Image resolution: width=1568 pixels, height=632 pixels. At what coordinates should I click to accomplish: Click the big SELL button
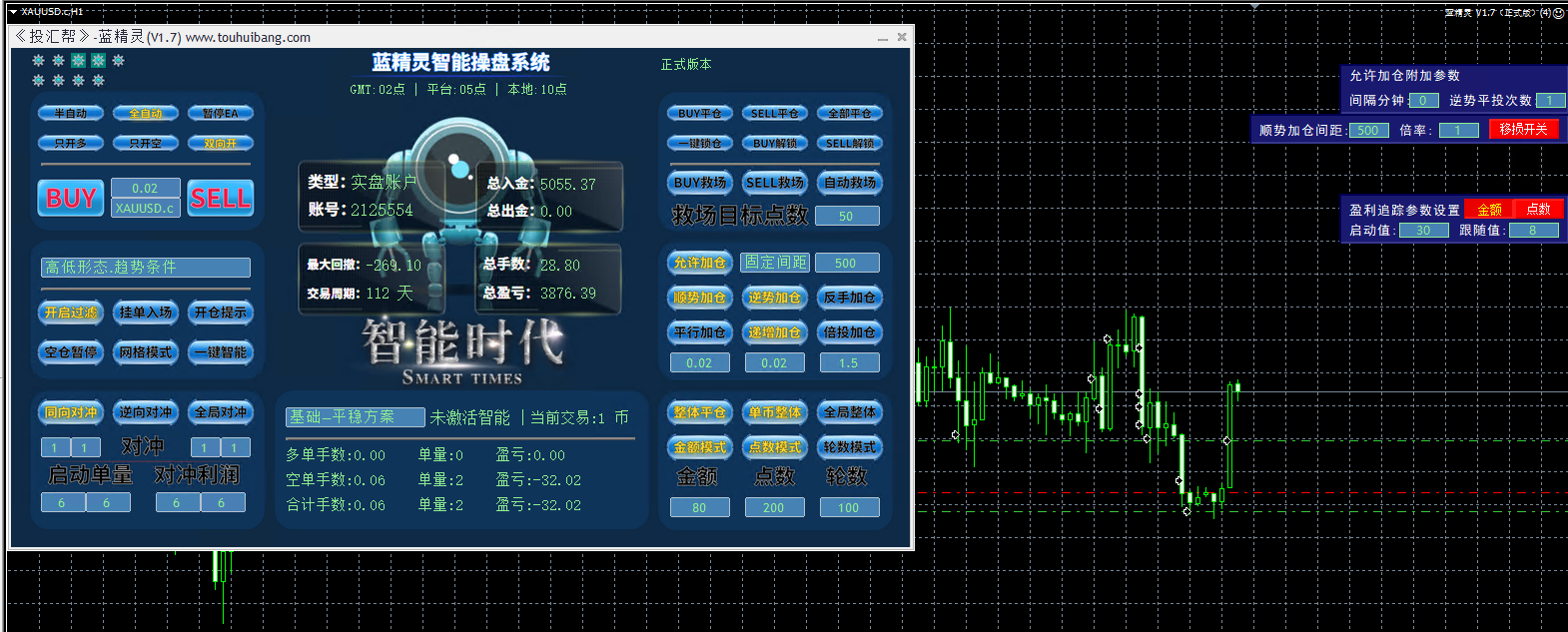pyautogui.click(x=221, y=198)
